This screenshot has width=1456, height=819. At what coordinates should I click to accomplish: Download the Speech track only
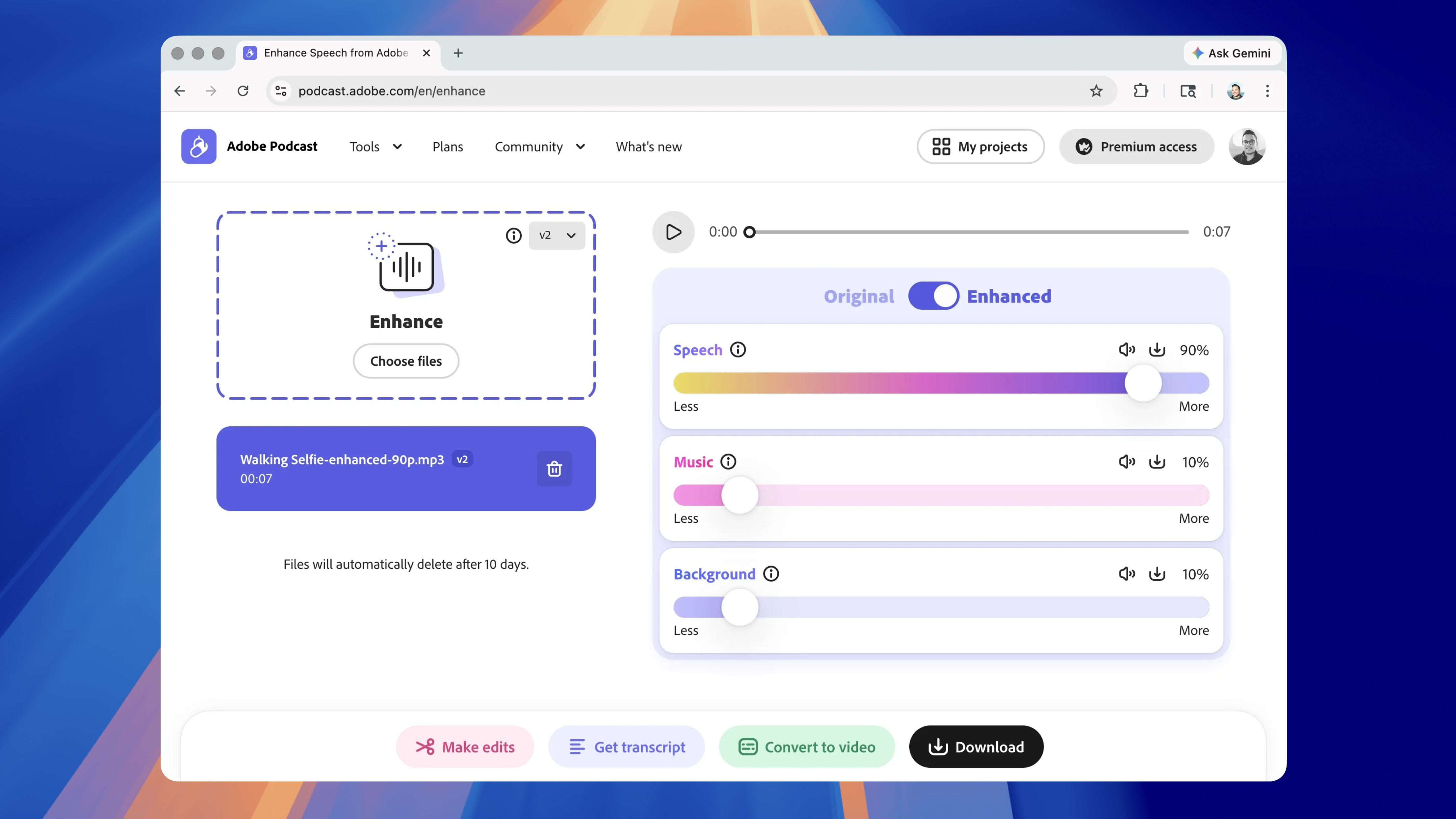[1157, 350]
